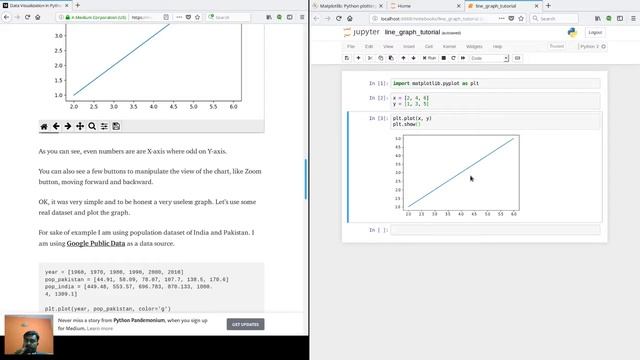Click the GET UPDATES button

pyautogui.click(x=245, y=324)
